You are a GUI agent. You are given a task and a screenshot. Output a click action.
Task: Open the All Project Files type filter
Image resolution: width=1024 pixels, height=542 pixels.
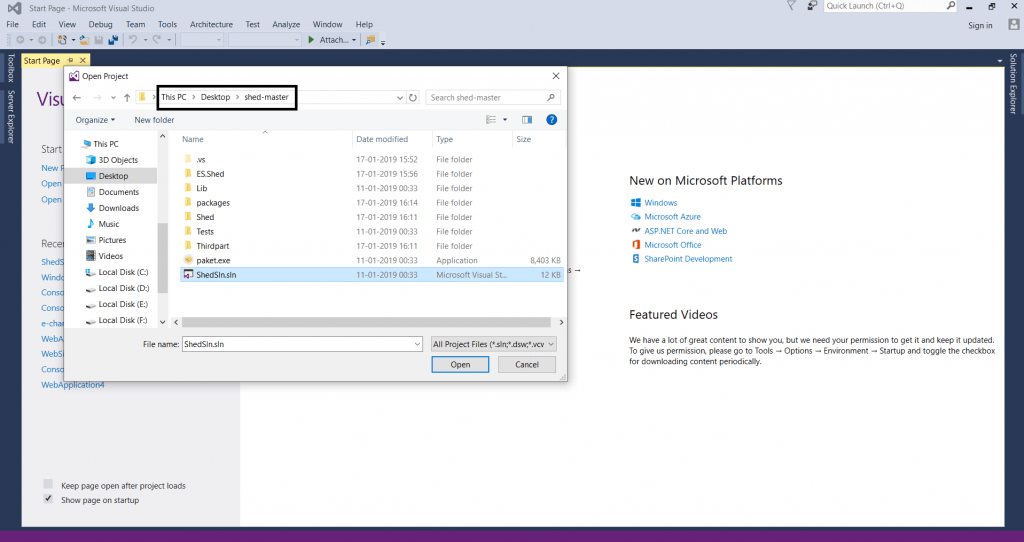[x=493, y=344]
